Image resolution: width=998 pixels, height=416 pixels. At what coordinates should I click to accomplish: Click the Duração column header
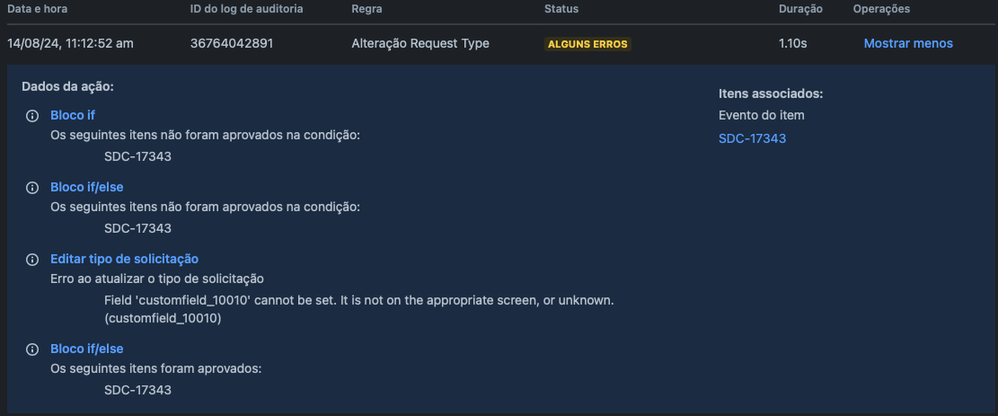point(801,9)
